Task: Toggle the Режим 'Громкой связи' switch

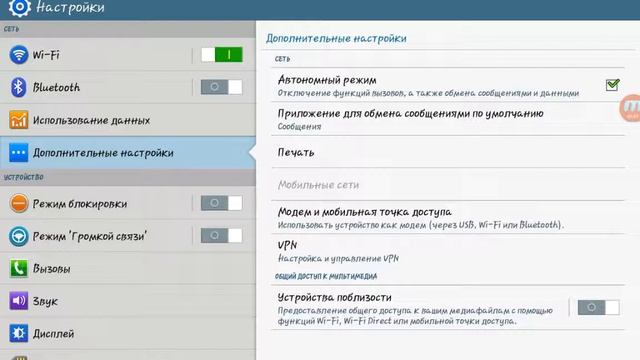Action: coord(222,236)
